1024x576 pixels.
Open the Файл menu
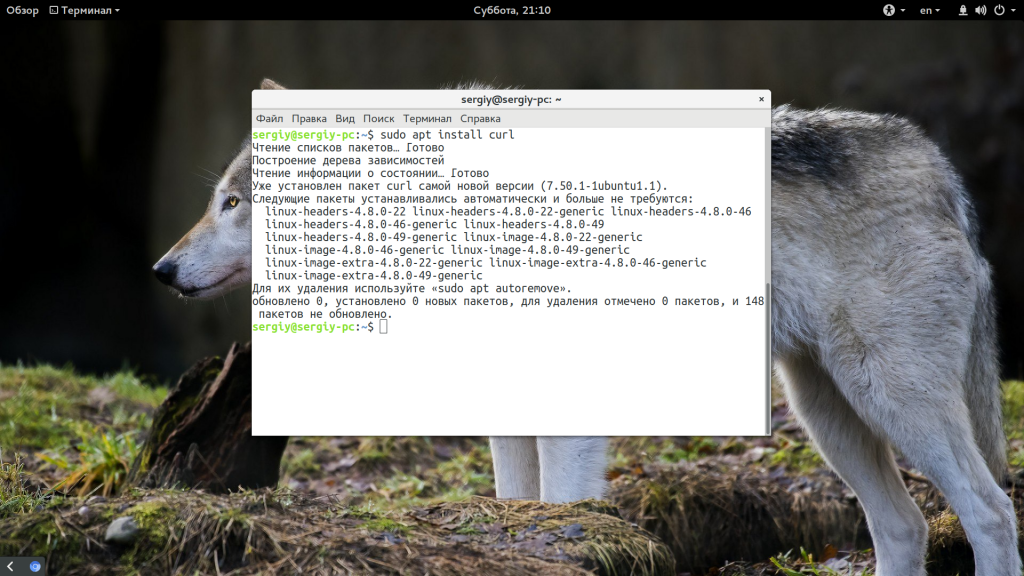(268, 118)
